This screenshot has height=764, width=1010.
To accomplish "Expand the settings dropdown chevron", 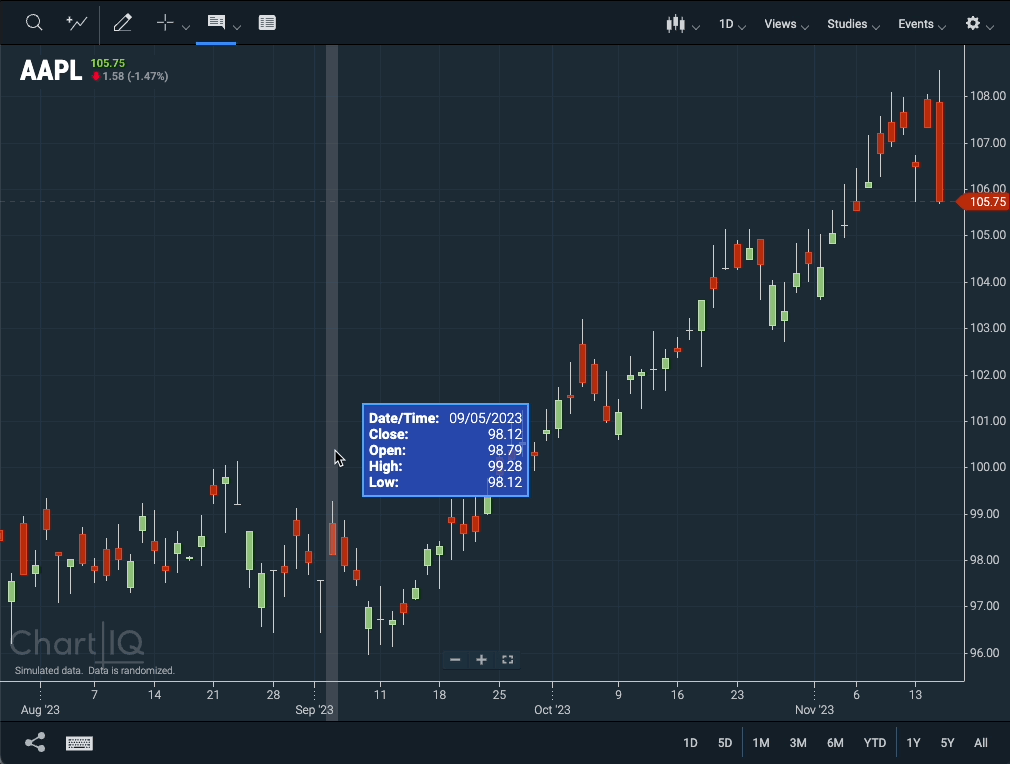I will (991, 27).
